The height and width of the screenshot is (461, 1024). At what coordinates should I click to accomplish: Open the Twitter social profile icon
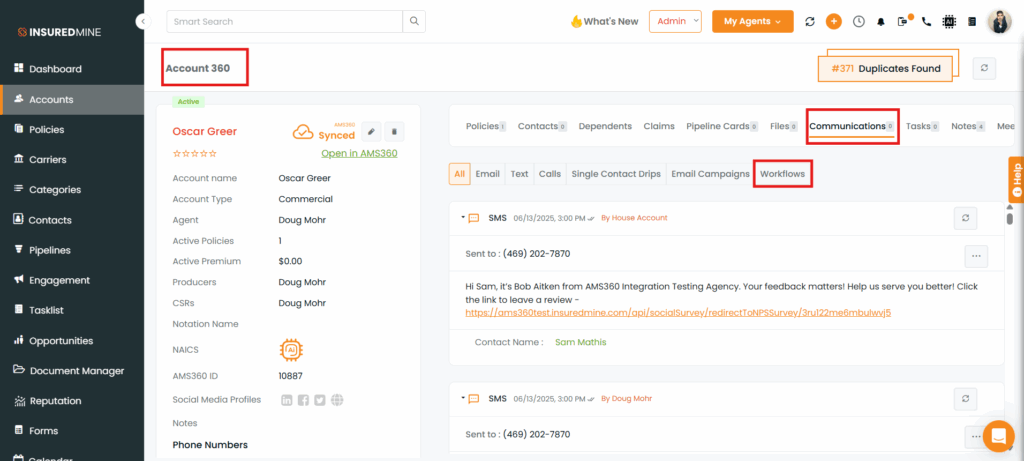pos(319,400)
